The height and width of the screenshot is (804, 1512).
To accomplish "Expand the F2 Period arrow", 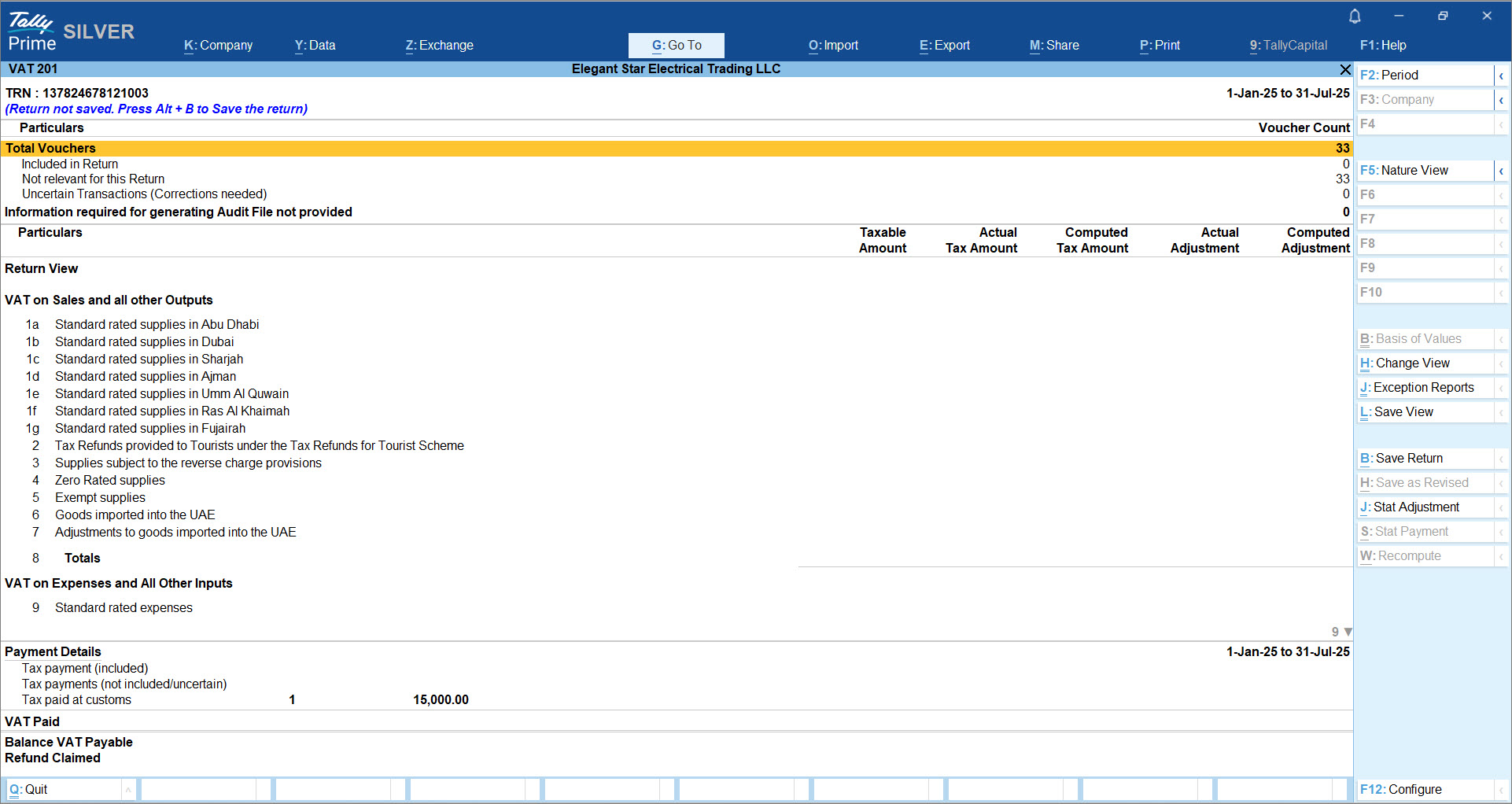I will pos(1501,76).
